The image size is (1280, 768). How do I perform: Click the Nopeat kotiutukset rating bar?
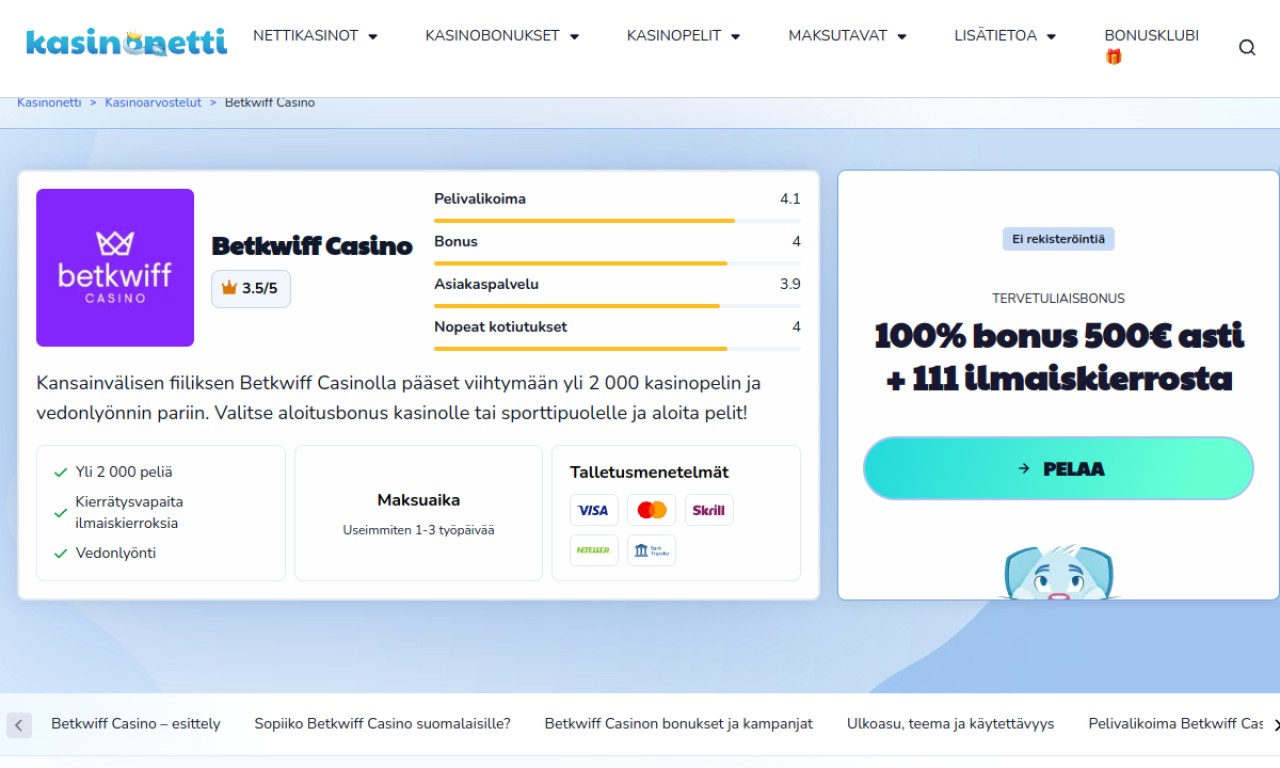pos(617,349)
